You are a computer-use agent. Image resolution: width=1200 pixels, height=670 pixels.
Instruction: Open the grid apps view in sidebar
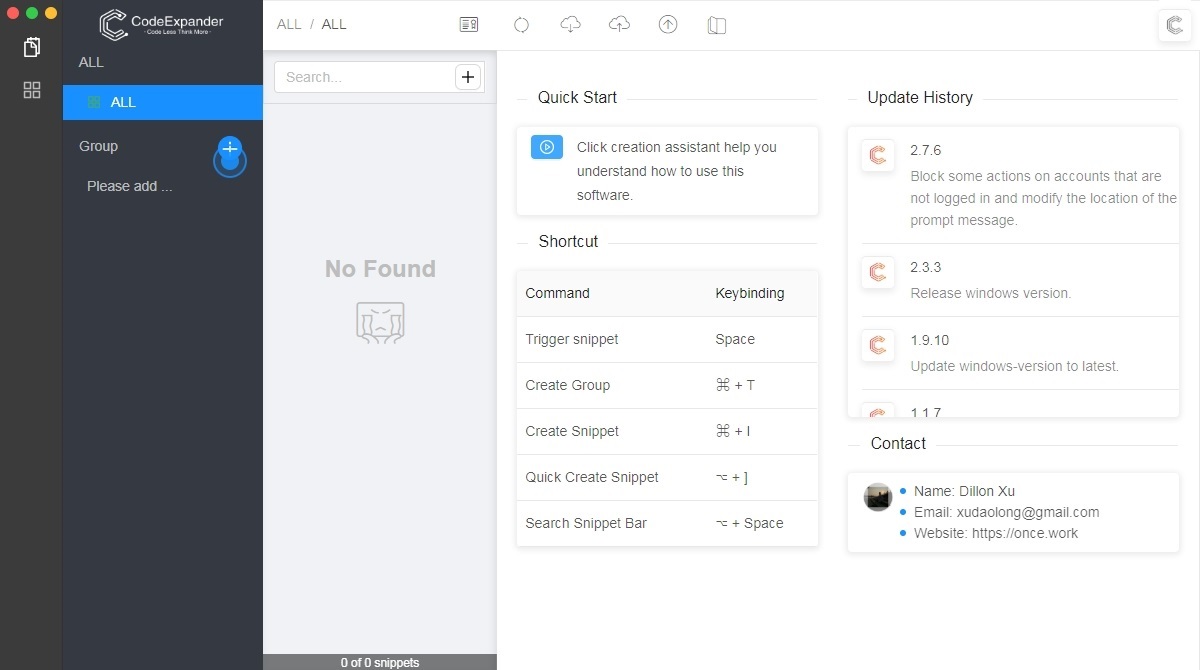[x=32, y=90]
